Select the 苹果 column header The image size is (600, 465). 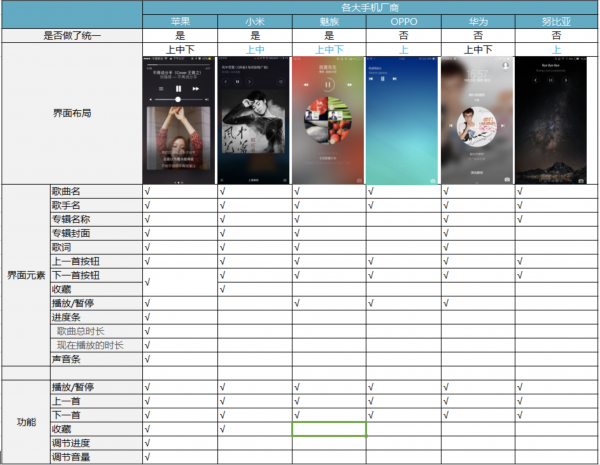tap(180, 21)
